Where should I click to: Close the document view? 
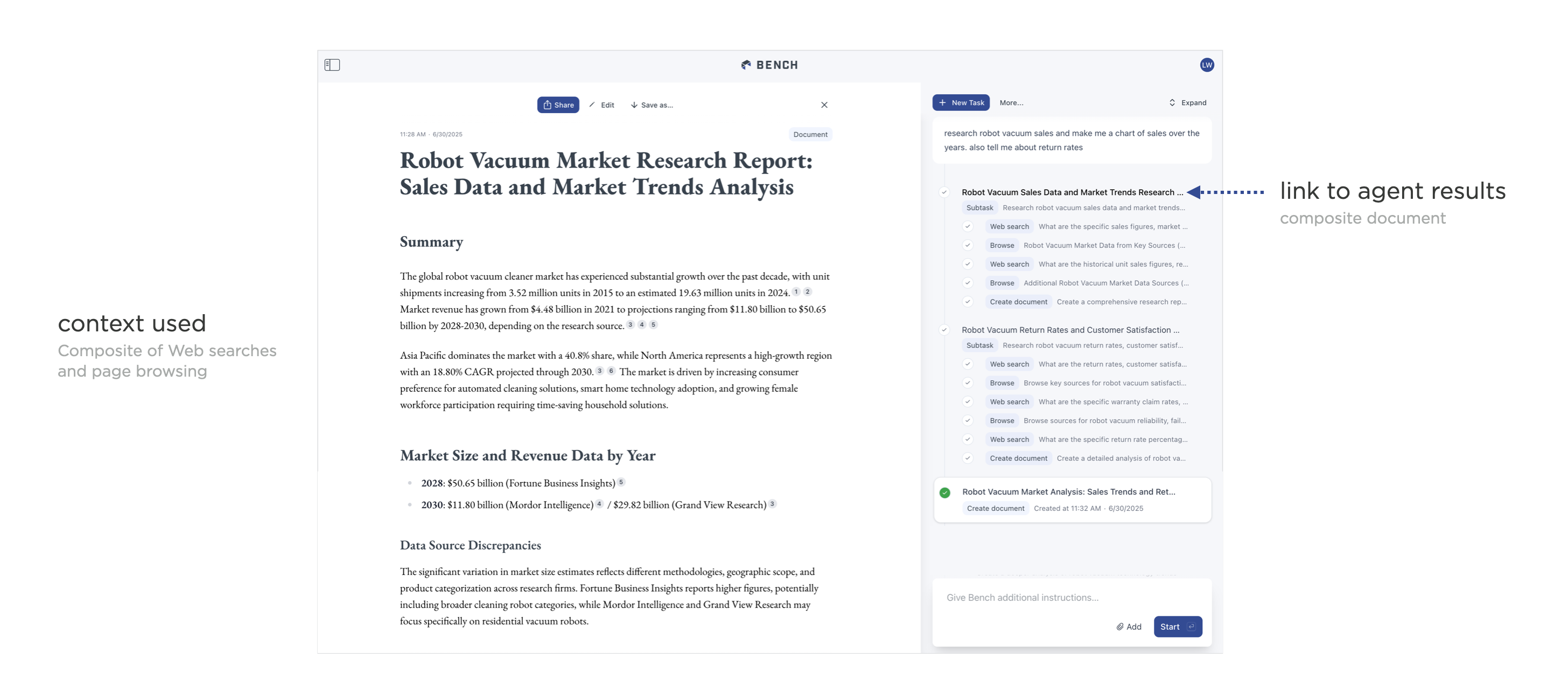click(x=824, y=105)
